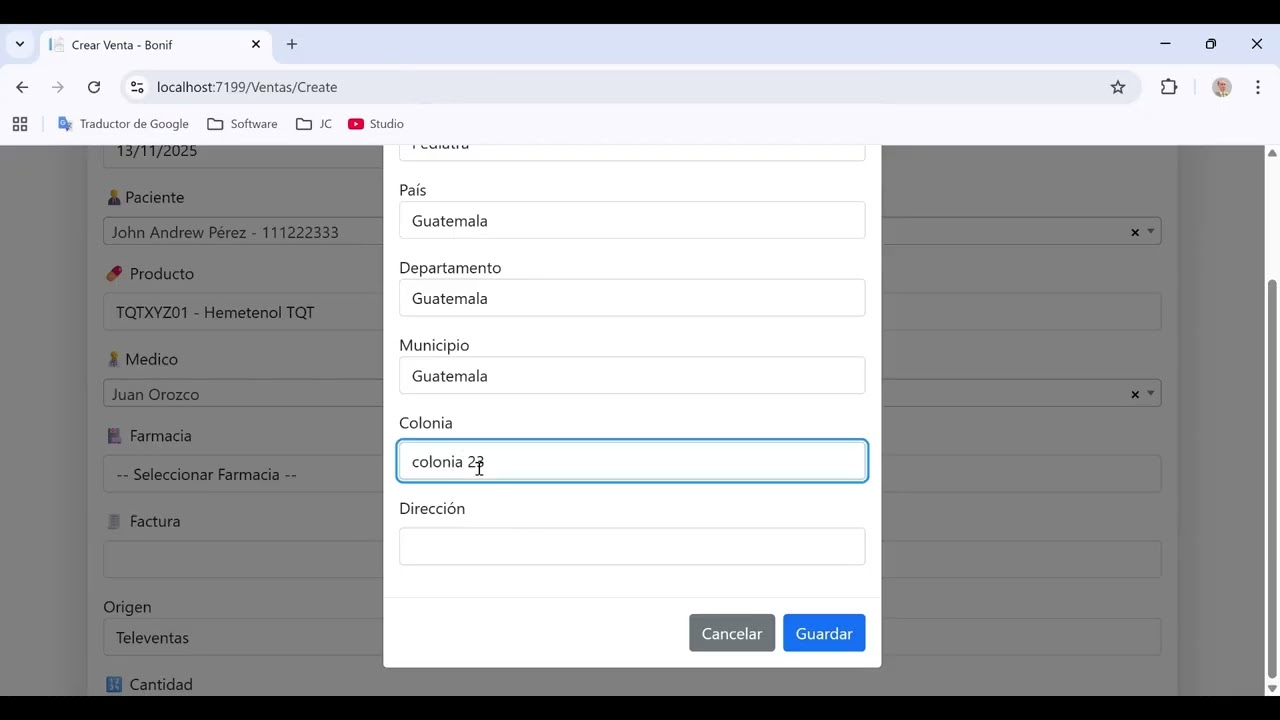Open the tab search dropdown arrow
The image size is (1280, 720).
[19, 44]
